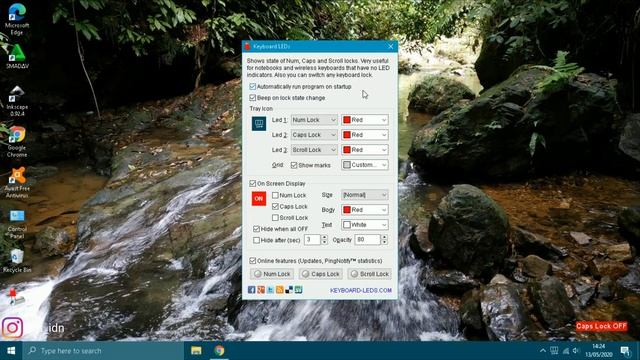The width and height of the screenshot is (640, 360).
Task: Click the network icon in system tray
Action: pyautogui.click(x=566, y=351)
